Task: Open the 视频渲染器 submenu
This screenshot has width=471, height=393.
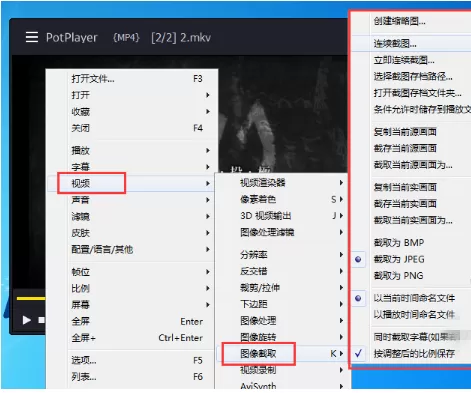Action: pyautogui.click(x=282, y=182)
